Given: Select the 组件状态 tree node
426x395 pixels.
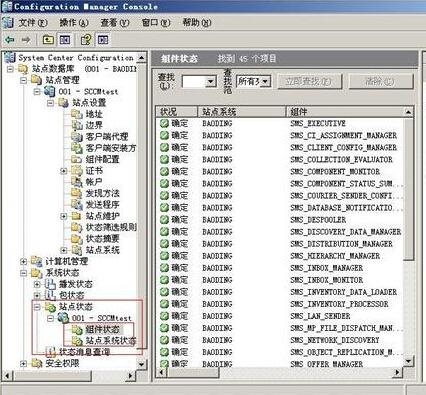Looking at the screenshot, I should (x=103, y=330).
